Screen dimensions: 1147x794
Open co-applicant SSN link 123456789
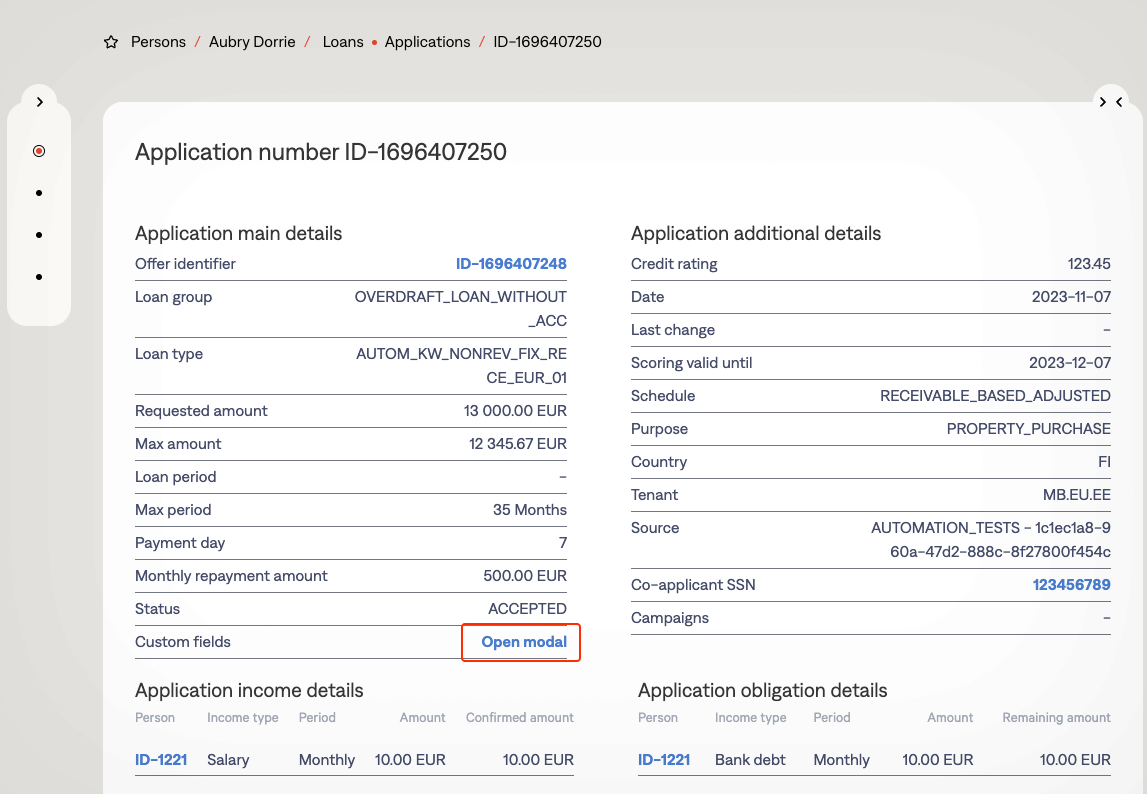1071,585
